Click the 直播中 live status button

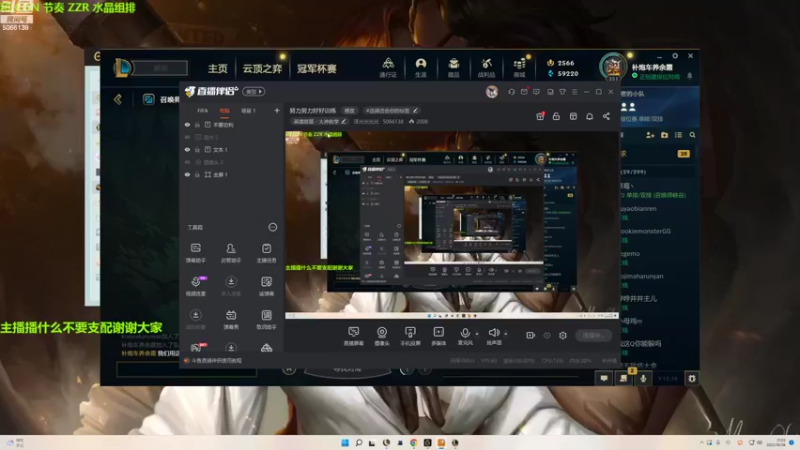pos(593,335)
